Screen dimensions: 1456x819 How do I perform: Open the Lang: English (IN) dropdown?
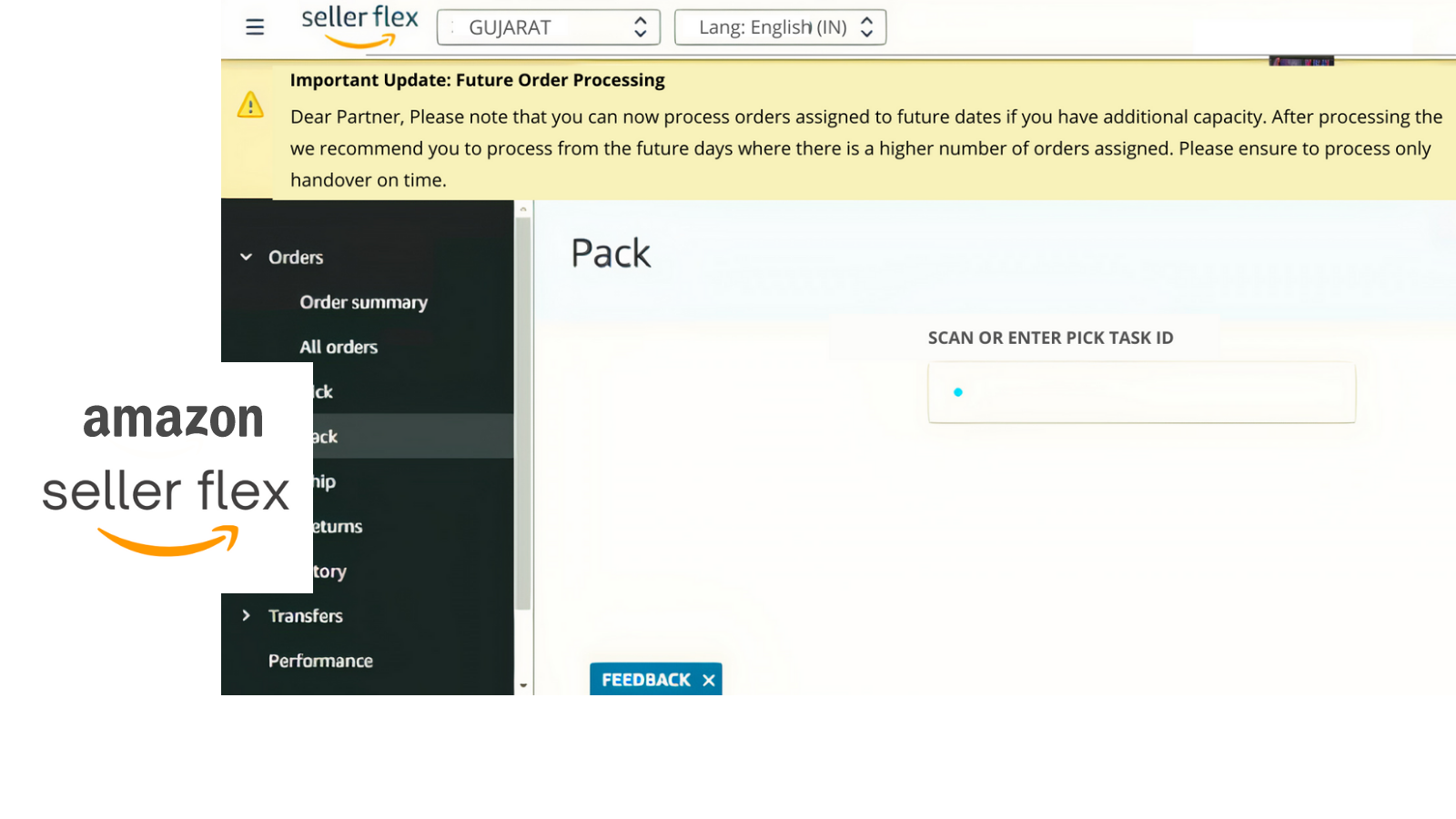pyautogui.click(x=780, y=27)
